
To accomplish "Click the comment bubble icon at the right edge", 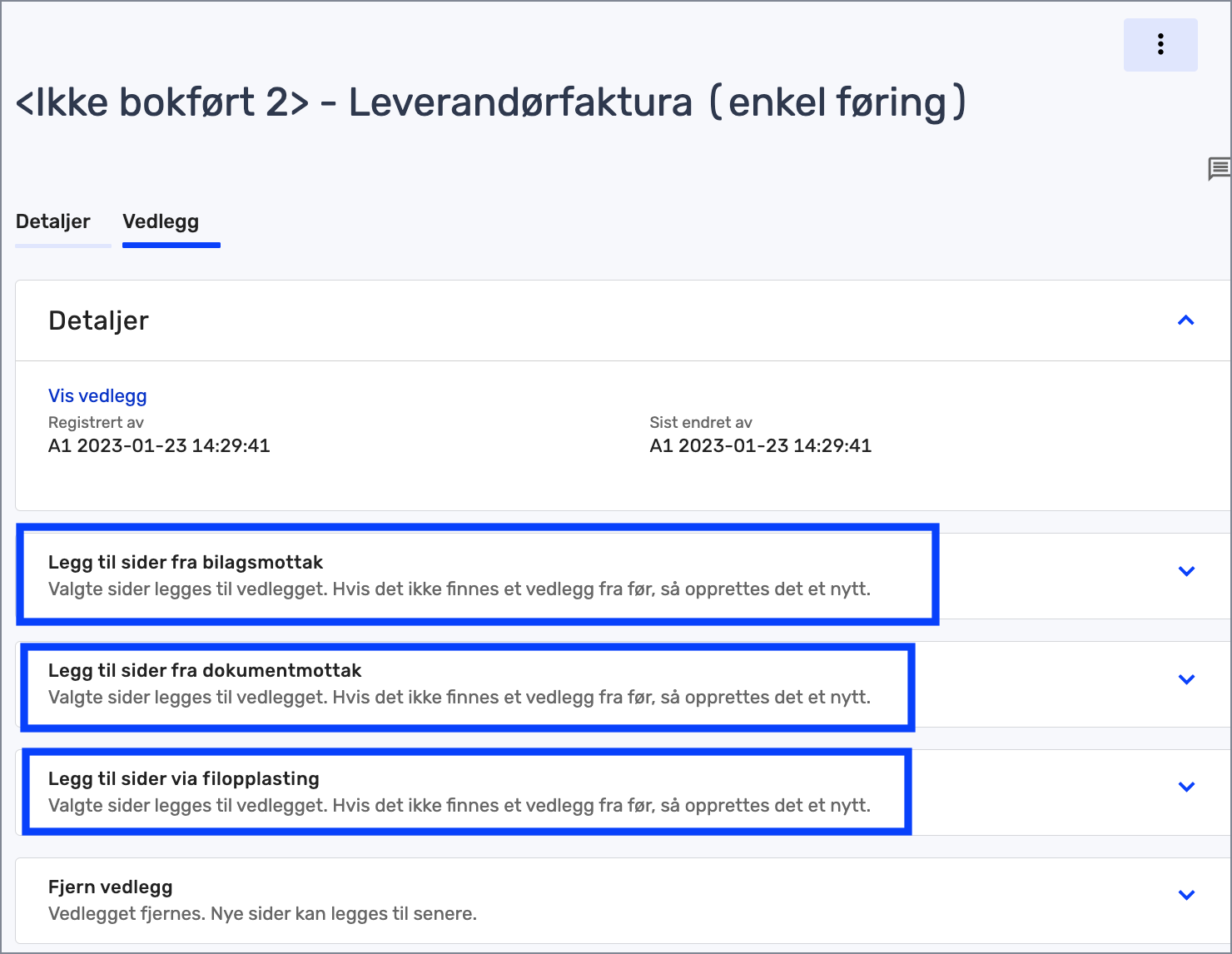I will [1219, 168].
